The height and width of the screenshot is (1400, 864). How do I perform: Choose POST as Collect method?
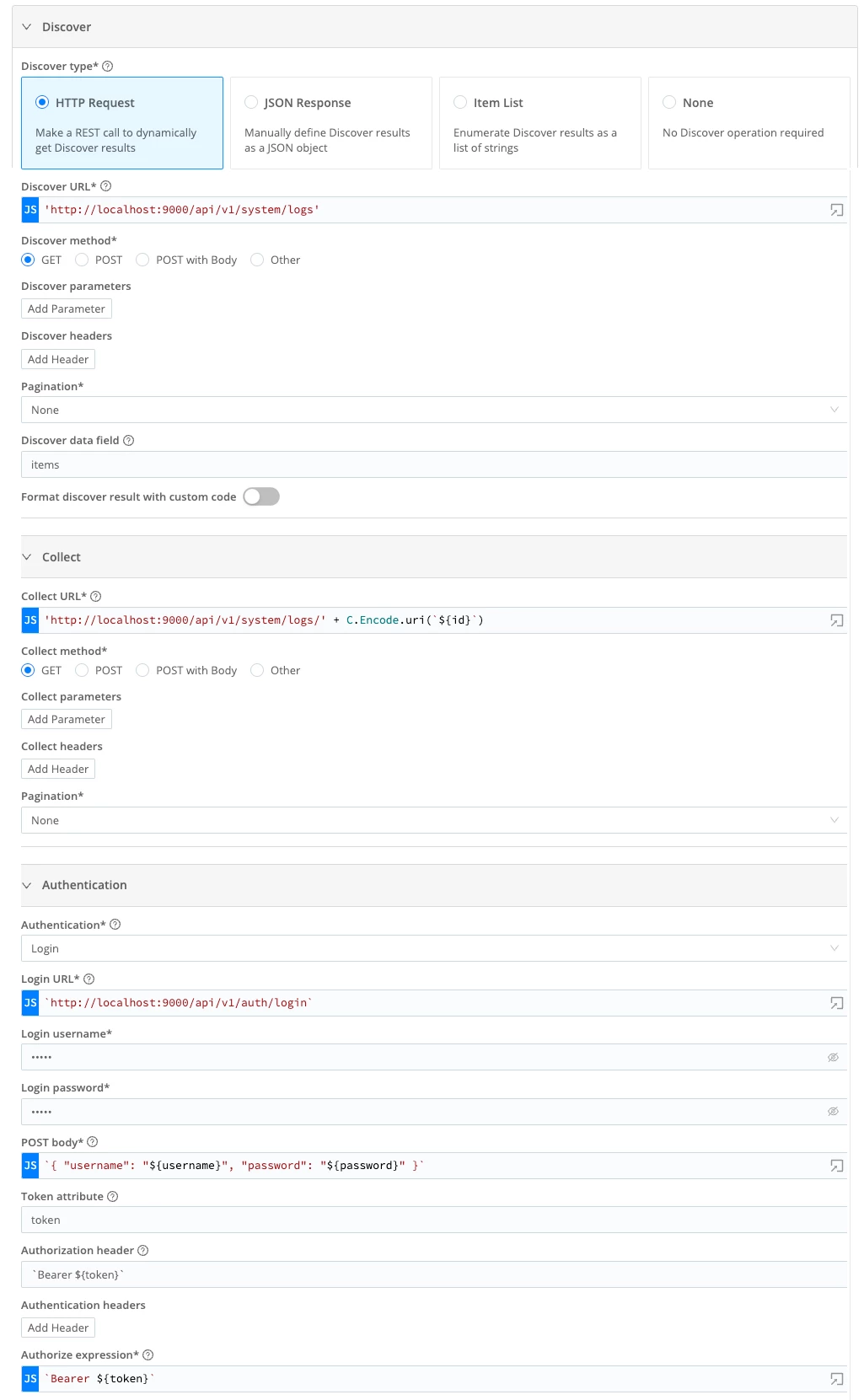coord(82,670)
